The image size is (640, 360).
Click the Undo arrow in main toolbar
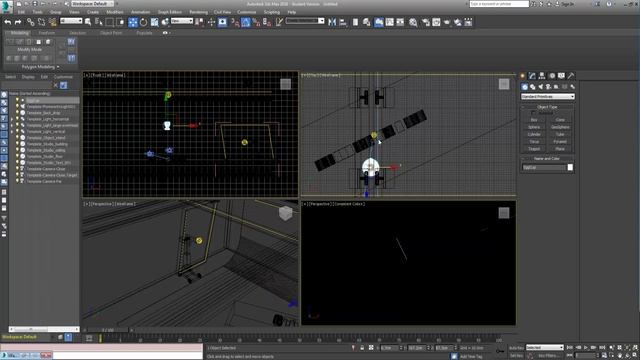pyautogui.click(x=7, y=22)
